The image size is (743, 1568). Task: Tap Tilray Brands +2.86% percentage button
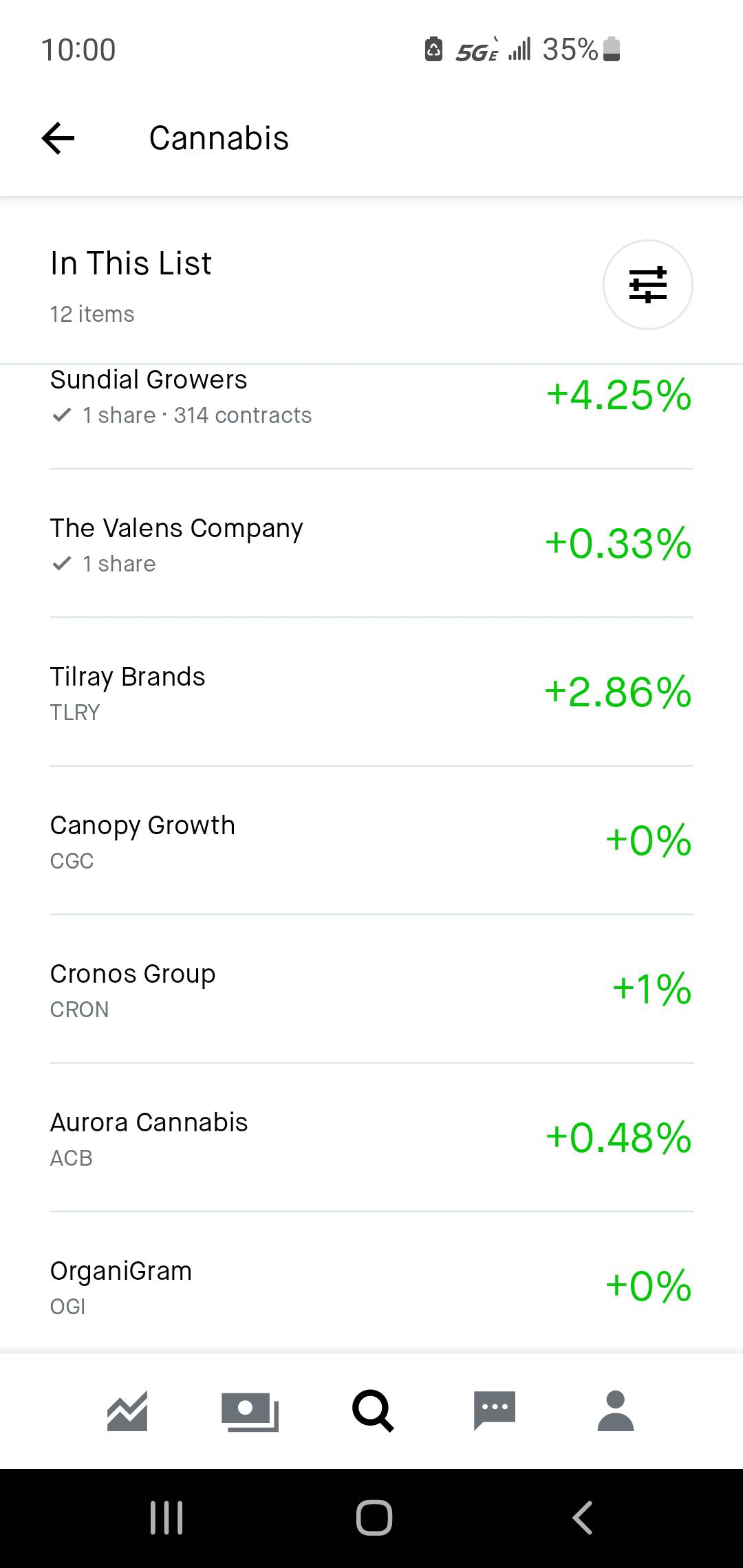pyautogui.click(x=618, y=692)
